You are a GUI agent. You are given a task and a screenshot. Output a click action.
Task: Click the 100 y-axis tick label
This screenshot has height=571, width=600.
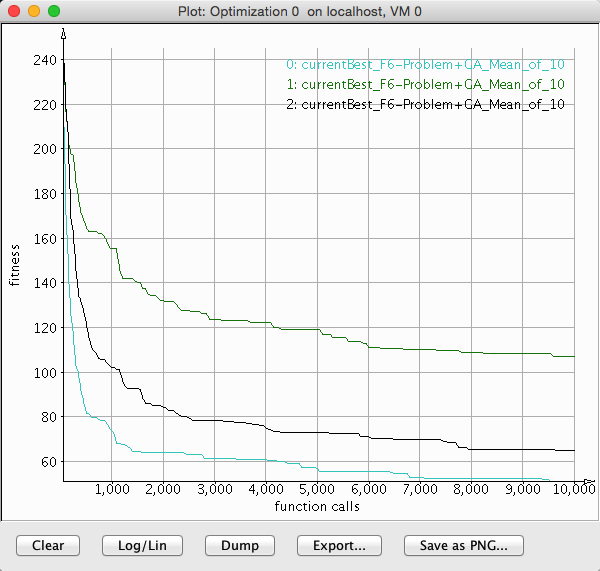click(x=44, y=372)
